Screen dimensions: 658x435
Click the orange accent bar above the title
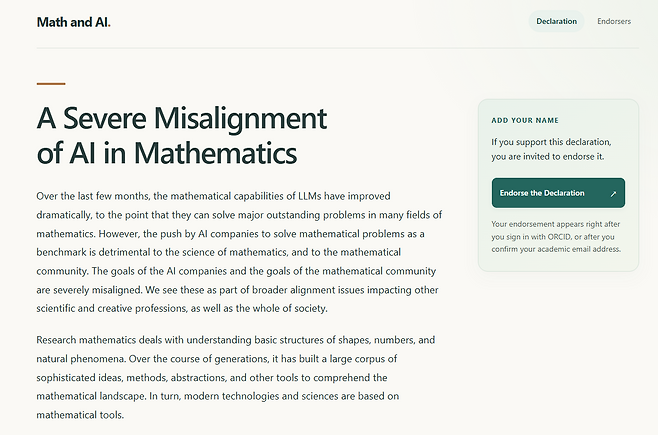tap(51, 84)
